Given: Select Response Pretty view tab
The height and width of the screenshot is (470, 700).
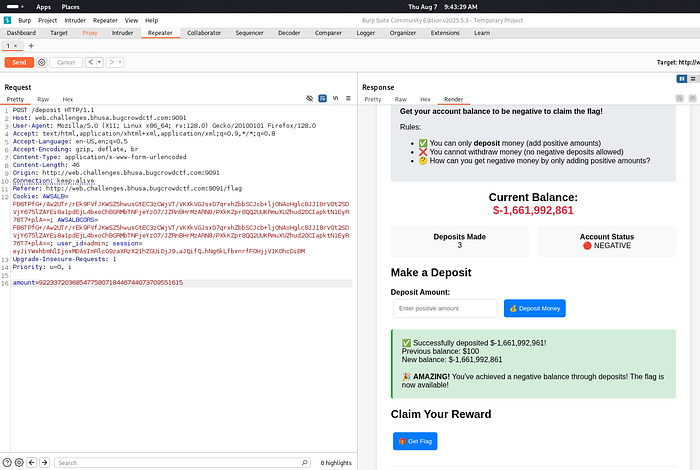Looking at the screenshot, I should 373,100.
